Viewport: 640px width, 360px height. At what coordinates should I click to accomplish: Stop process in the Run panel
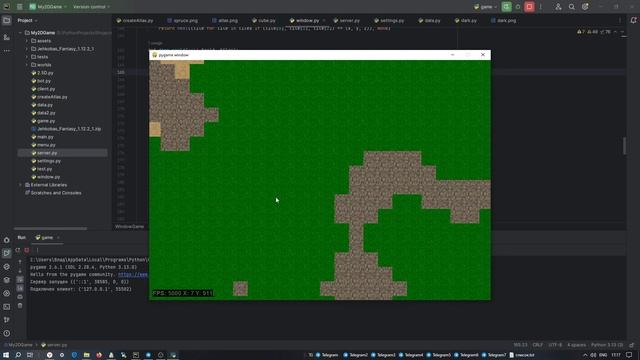click(x=27, y=250)
